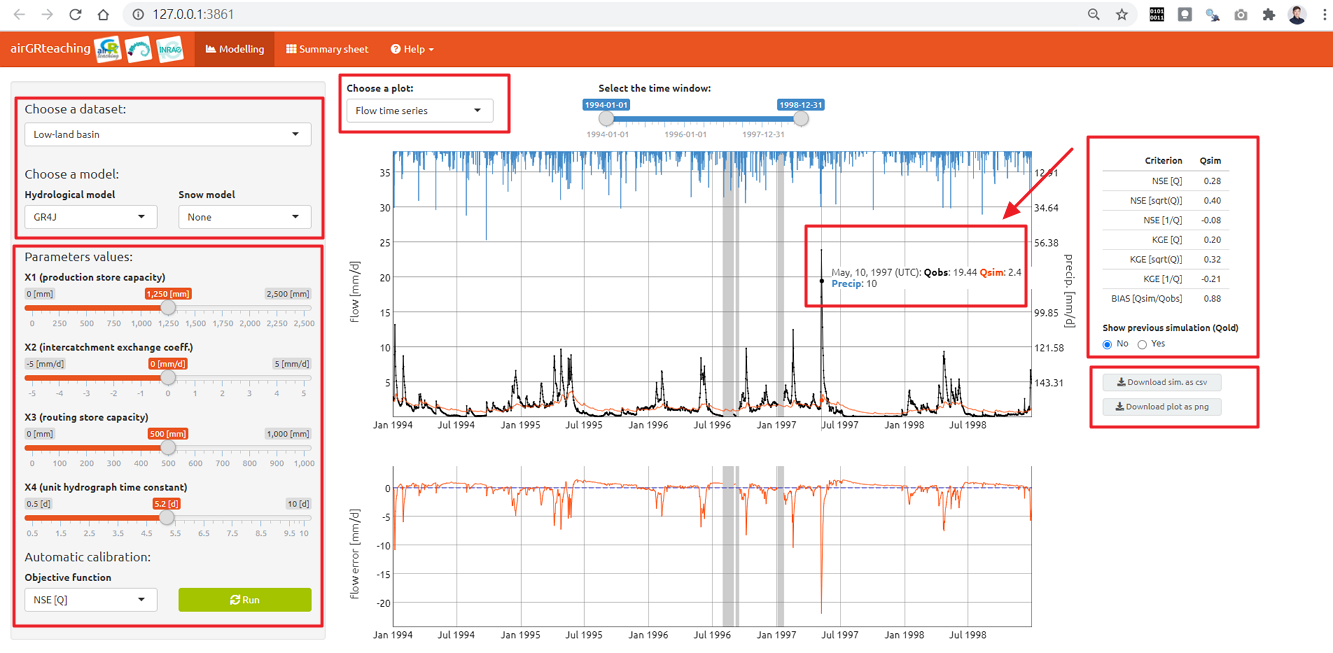Click the X1 production store capacity slider handle
The width and height of the screenshot is (1333, 653).
click(x=168, y=308)
